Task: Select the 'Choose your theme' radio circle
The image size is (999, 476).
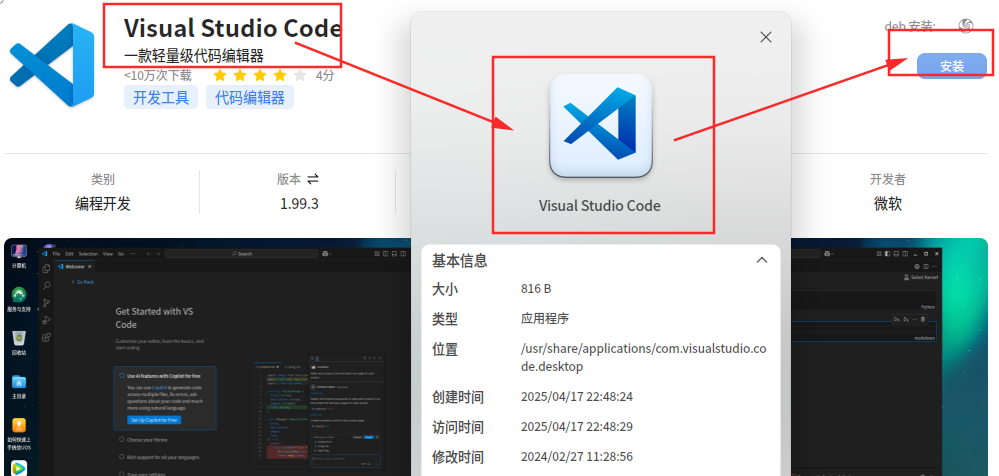Action: coord(122,440)
